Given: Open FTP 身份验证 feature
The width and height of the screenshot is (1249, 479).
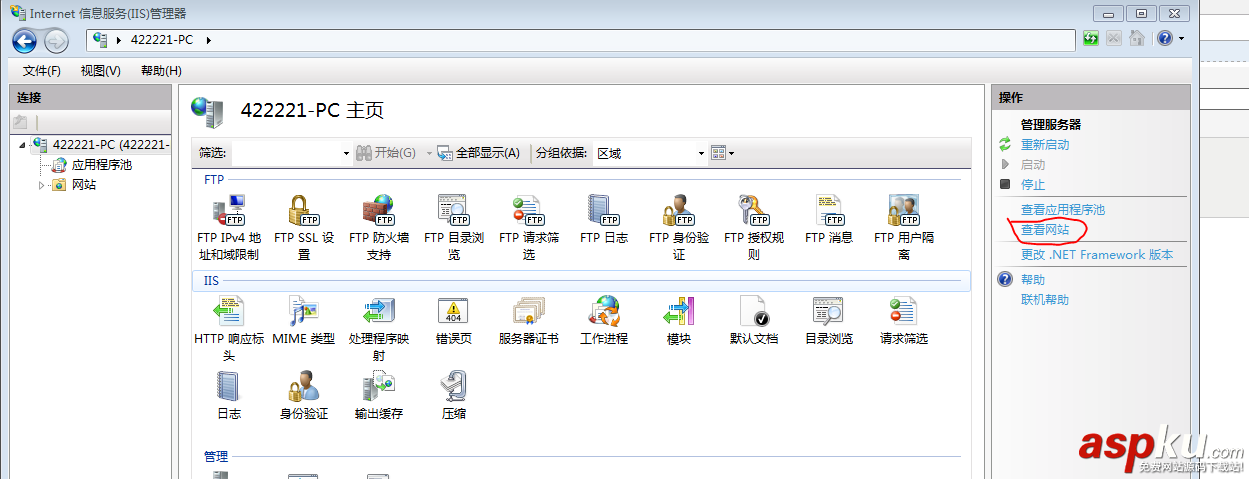Looking at the screenshot, I should click(x=679, y=228).
